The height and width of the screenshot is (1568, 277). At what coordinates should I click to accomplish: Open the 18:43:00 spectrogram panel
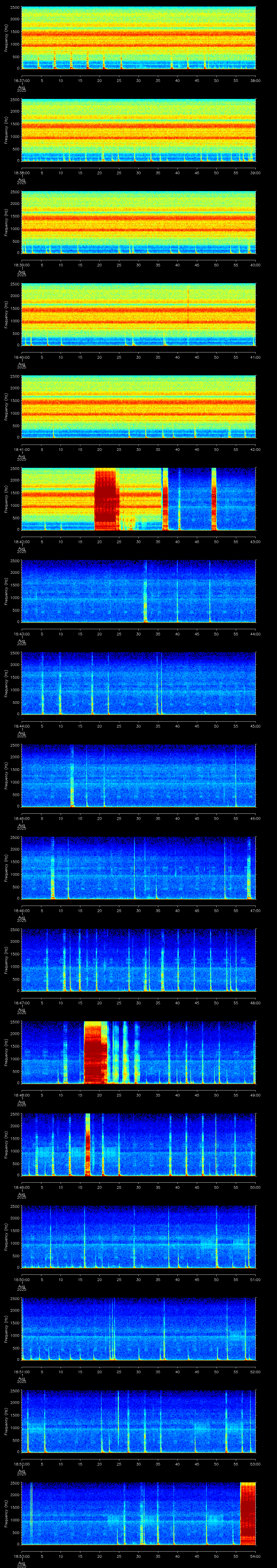(138, 591)
